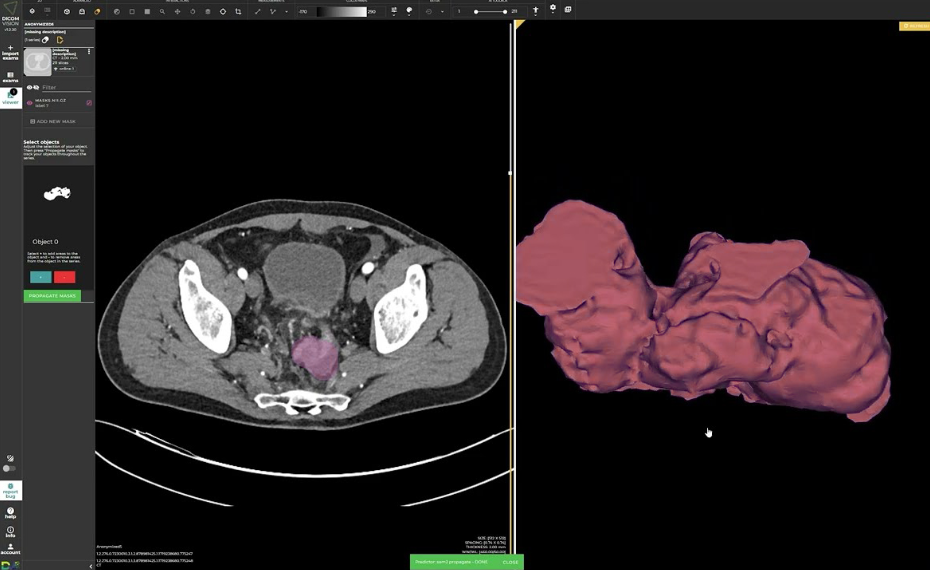Open the series three-dot options menu
Screen dimensions: 930x570
(x=89, y=52)
